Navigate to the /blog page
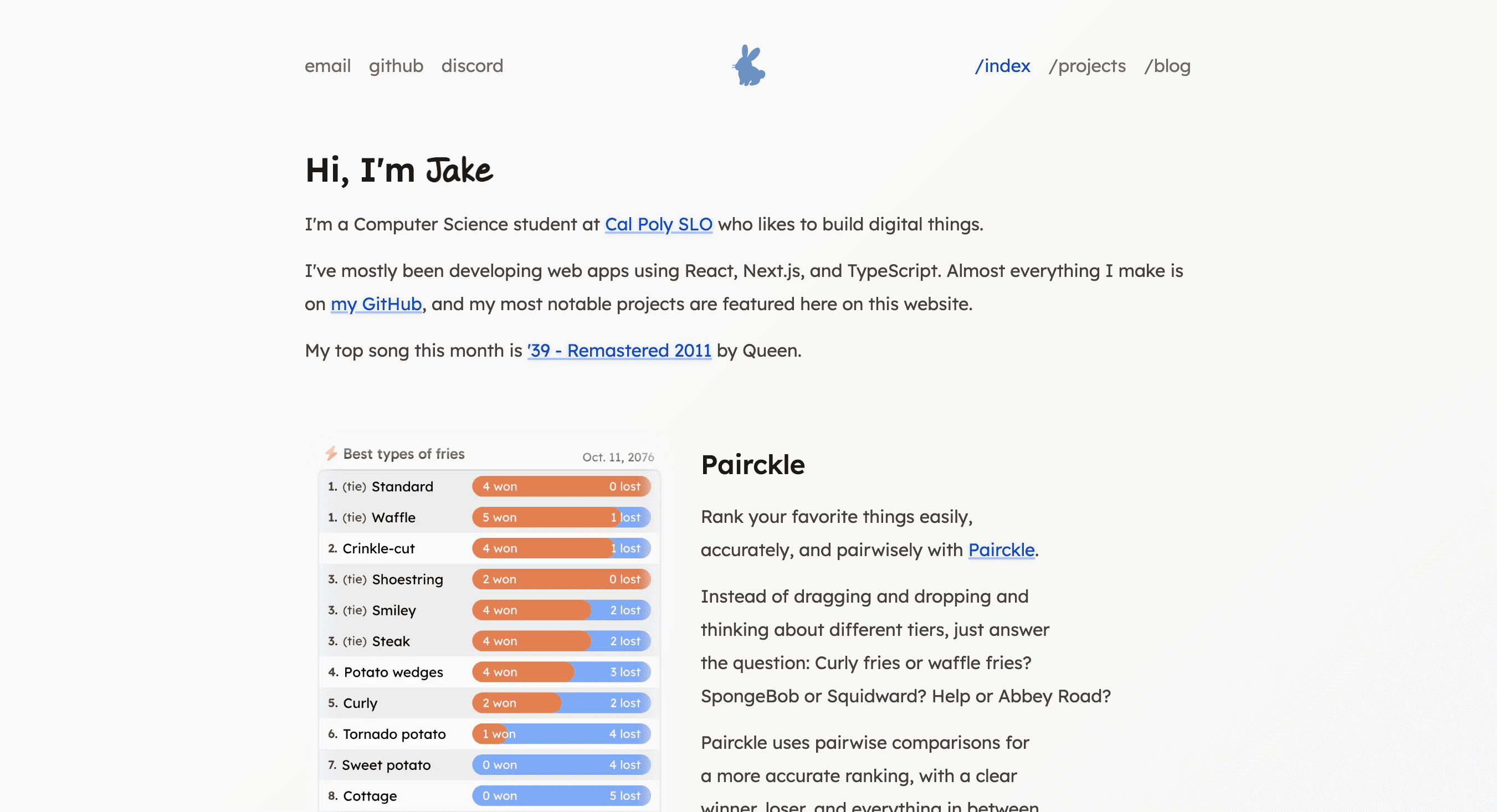Image resolution: width=1497 pixels, height=812 pixels. (1167, 65)
